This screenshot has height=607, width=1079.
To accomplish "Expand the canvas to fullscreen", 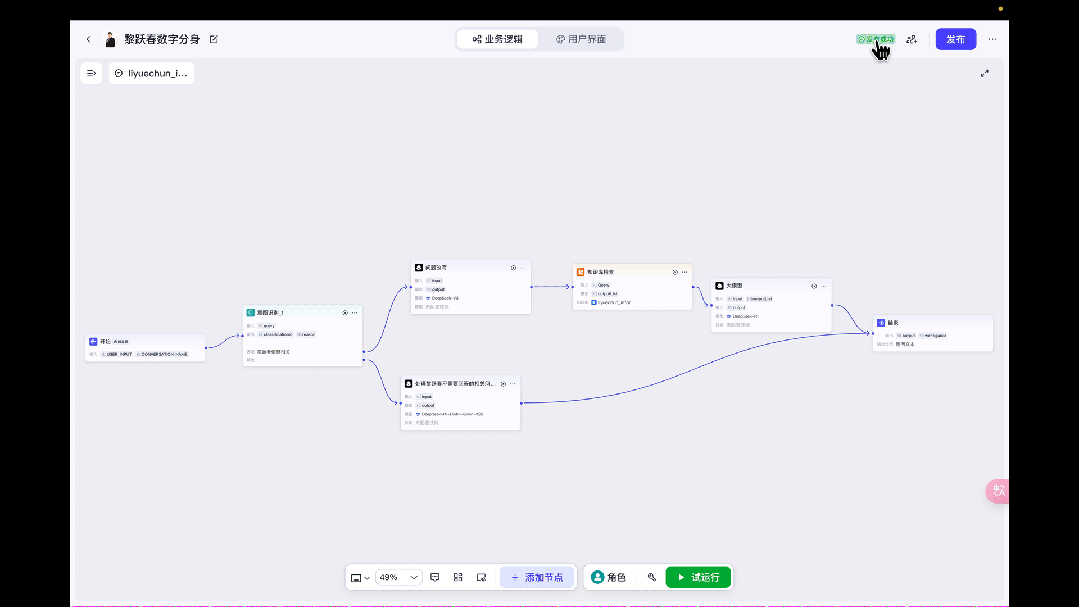I will [985, 73].
